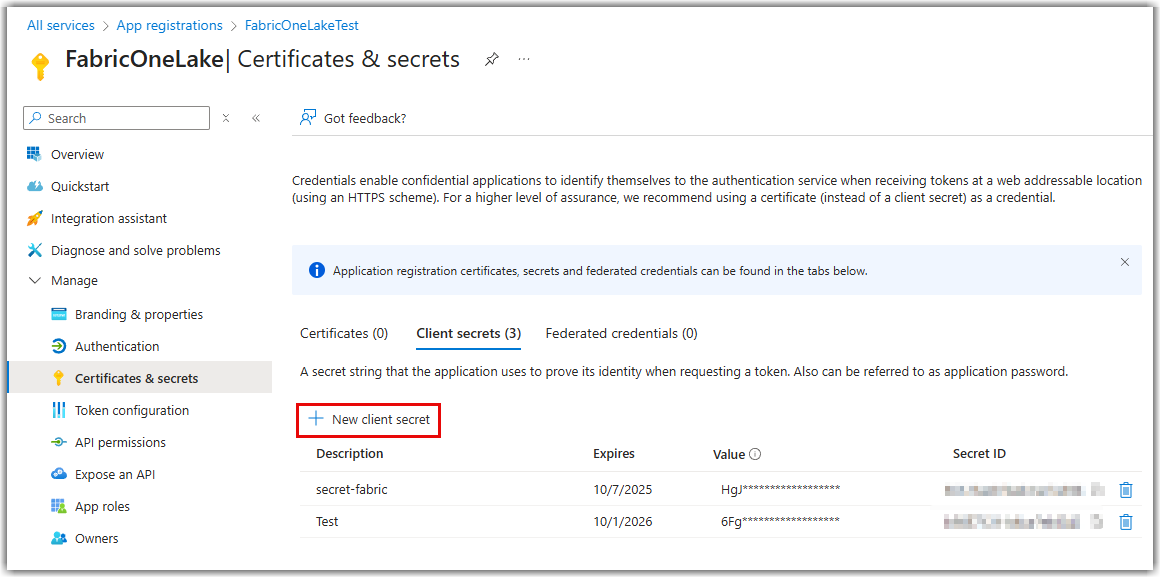Dismiss the blue information banner
The image size is (1161, 578).
point(1125,262)
